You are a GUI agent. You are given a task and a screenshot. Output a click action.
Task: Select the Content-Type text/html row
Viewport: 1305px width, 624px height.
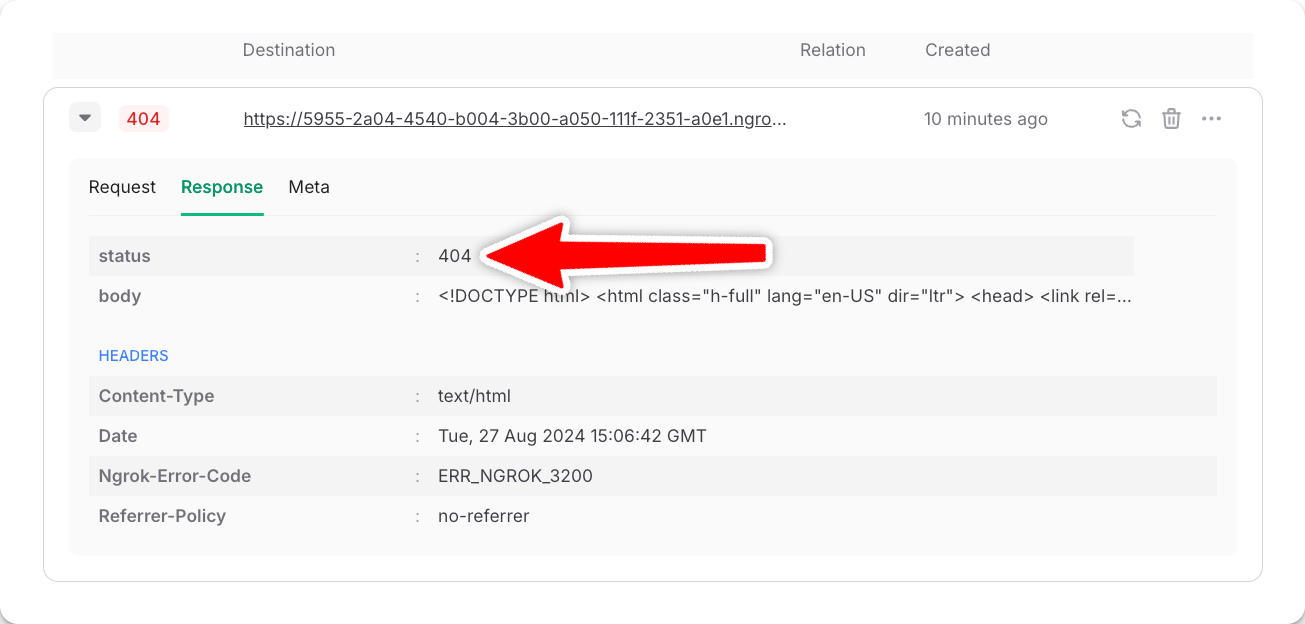pyautogui.click(x=653, y=396)
